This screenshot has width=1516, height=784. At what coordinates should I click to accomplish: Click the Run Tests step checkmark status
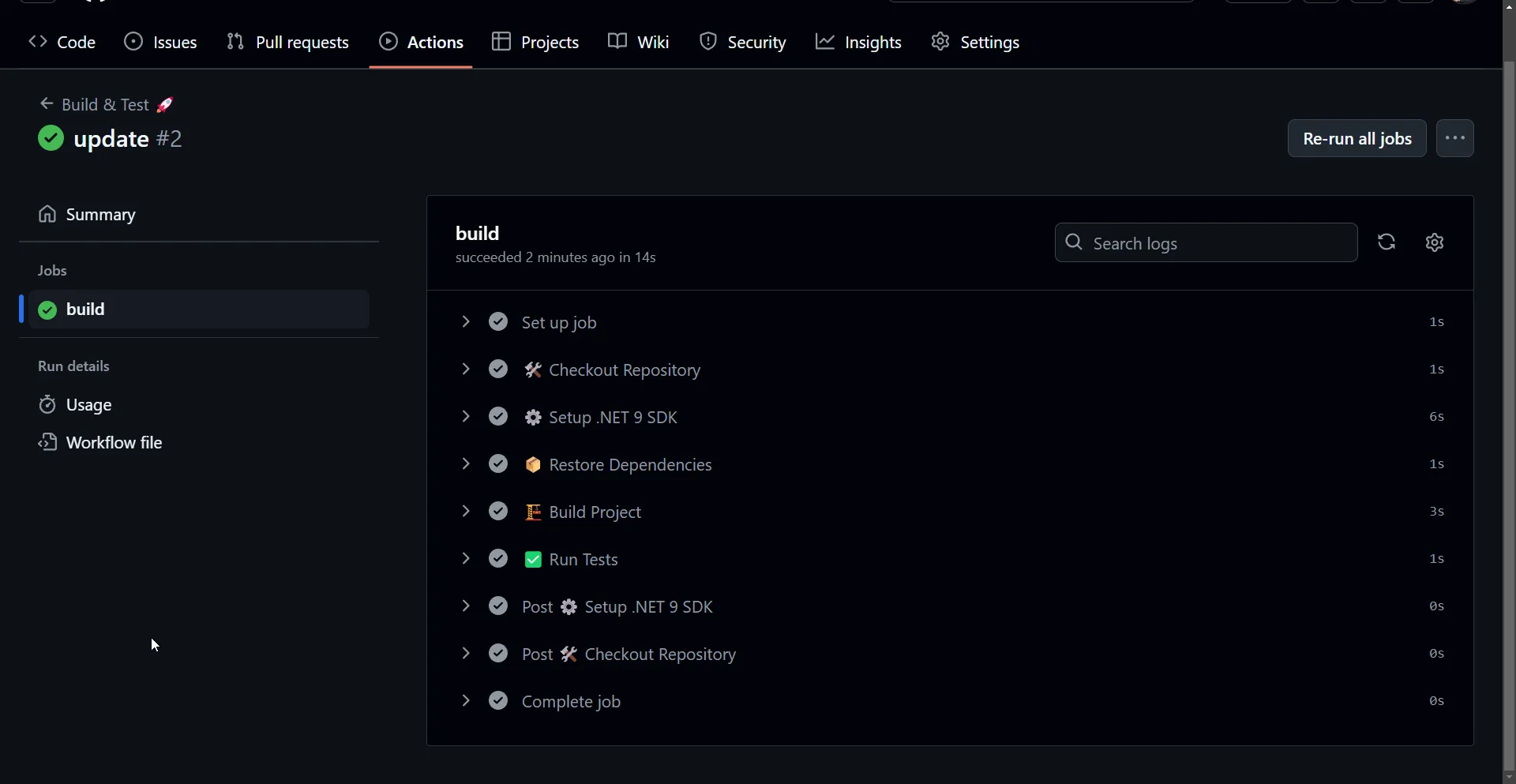pos(498,559)
